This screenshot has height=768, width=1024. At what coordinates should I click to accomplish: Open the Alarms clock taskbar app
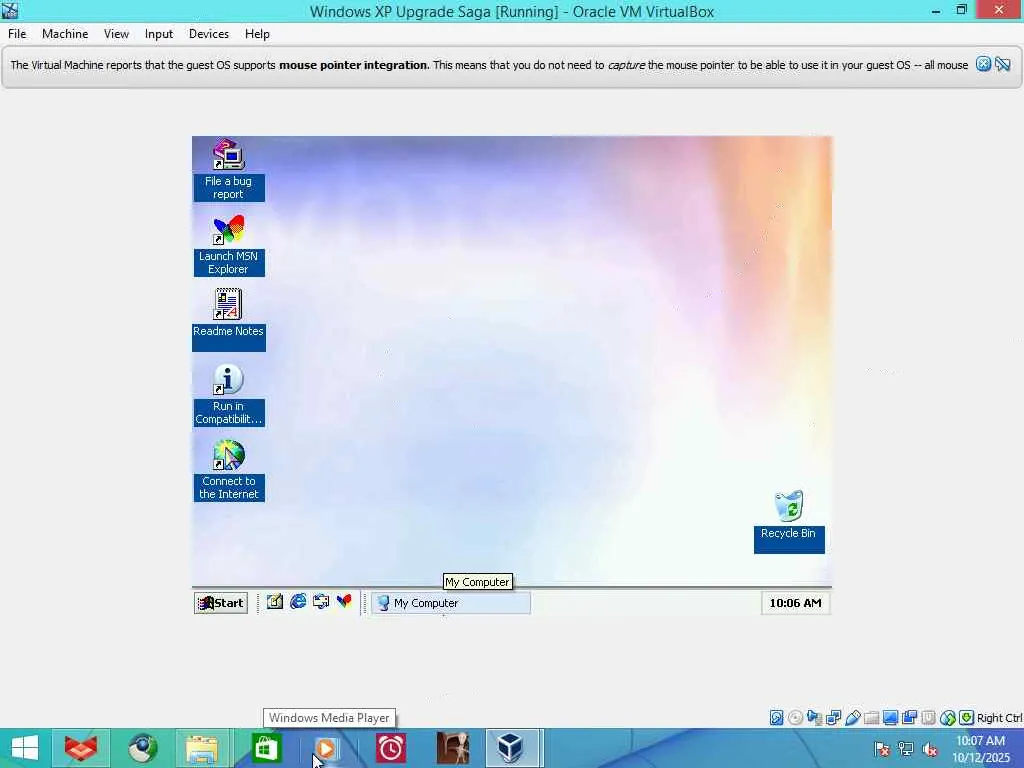click(x=390, y=748)
